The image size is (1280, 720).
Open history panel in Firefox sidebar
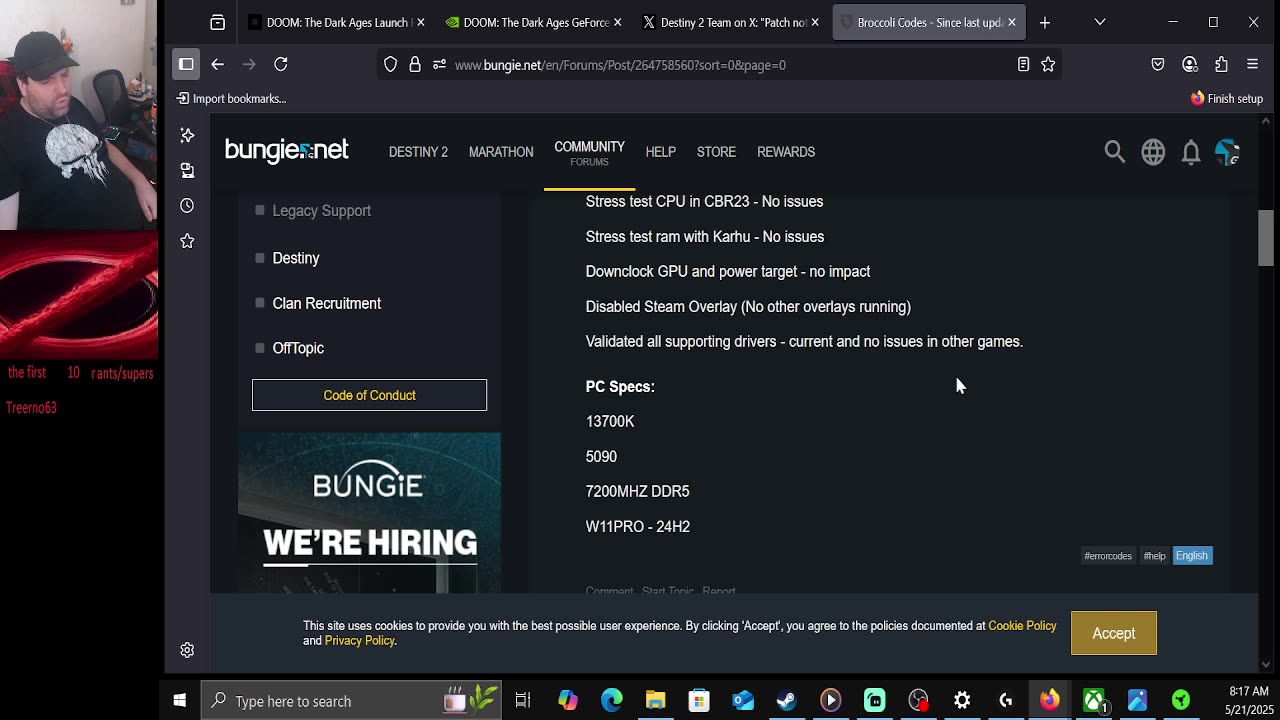(x=187, y=205)
